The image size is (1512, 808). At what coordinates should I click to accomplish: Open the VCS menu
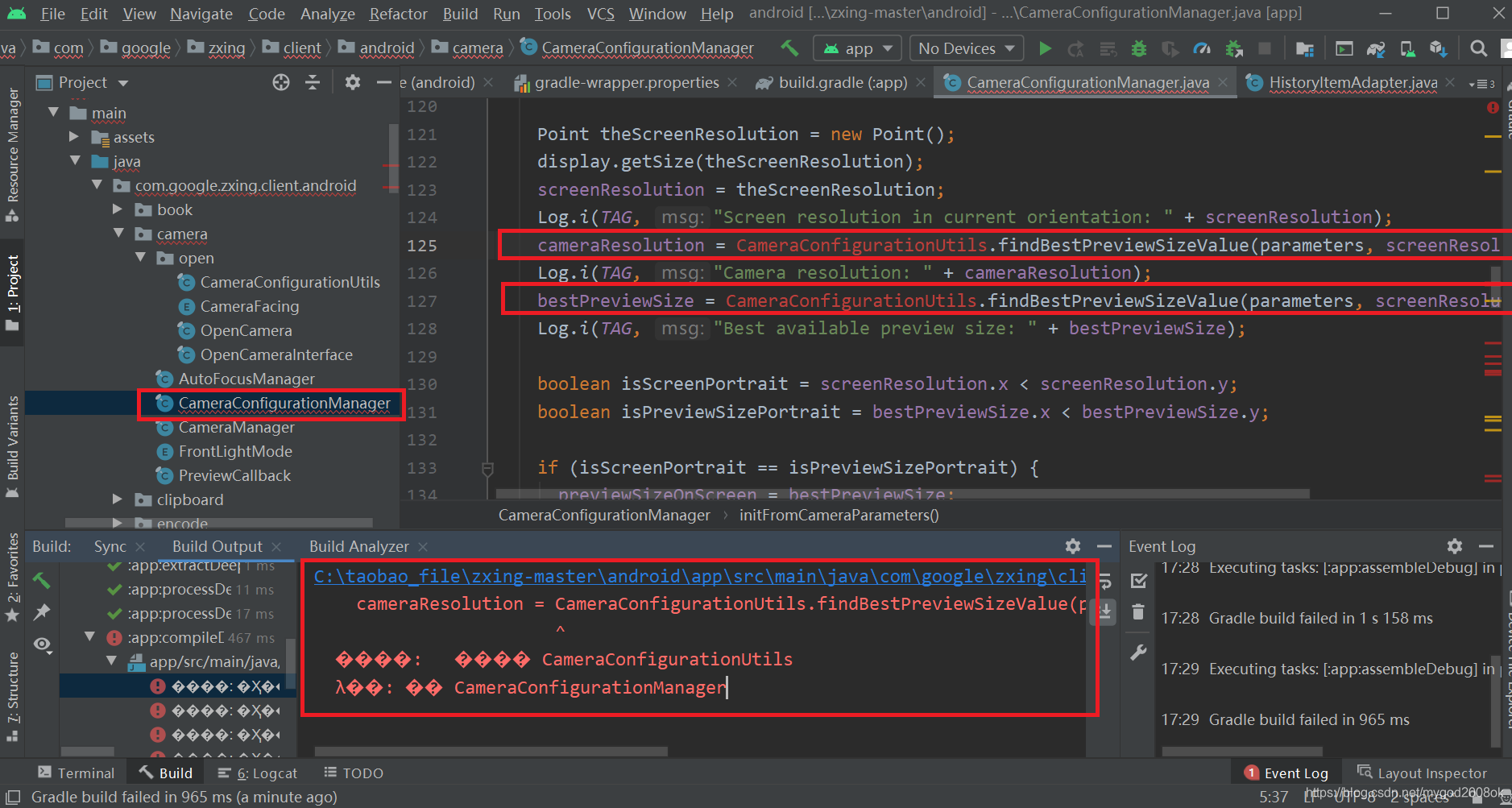click(x=601, y=14)
